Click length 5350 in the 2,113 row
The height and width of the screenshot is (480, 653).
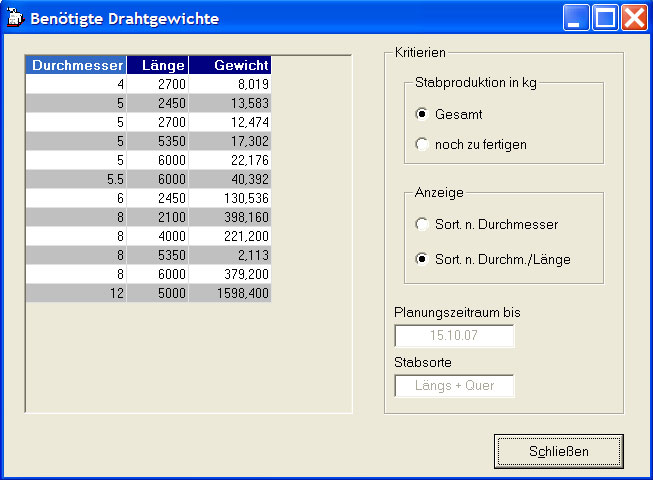point(158,255)
